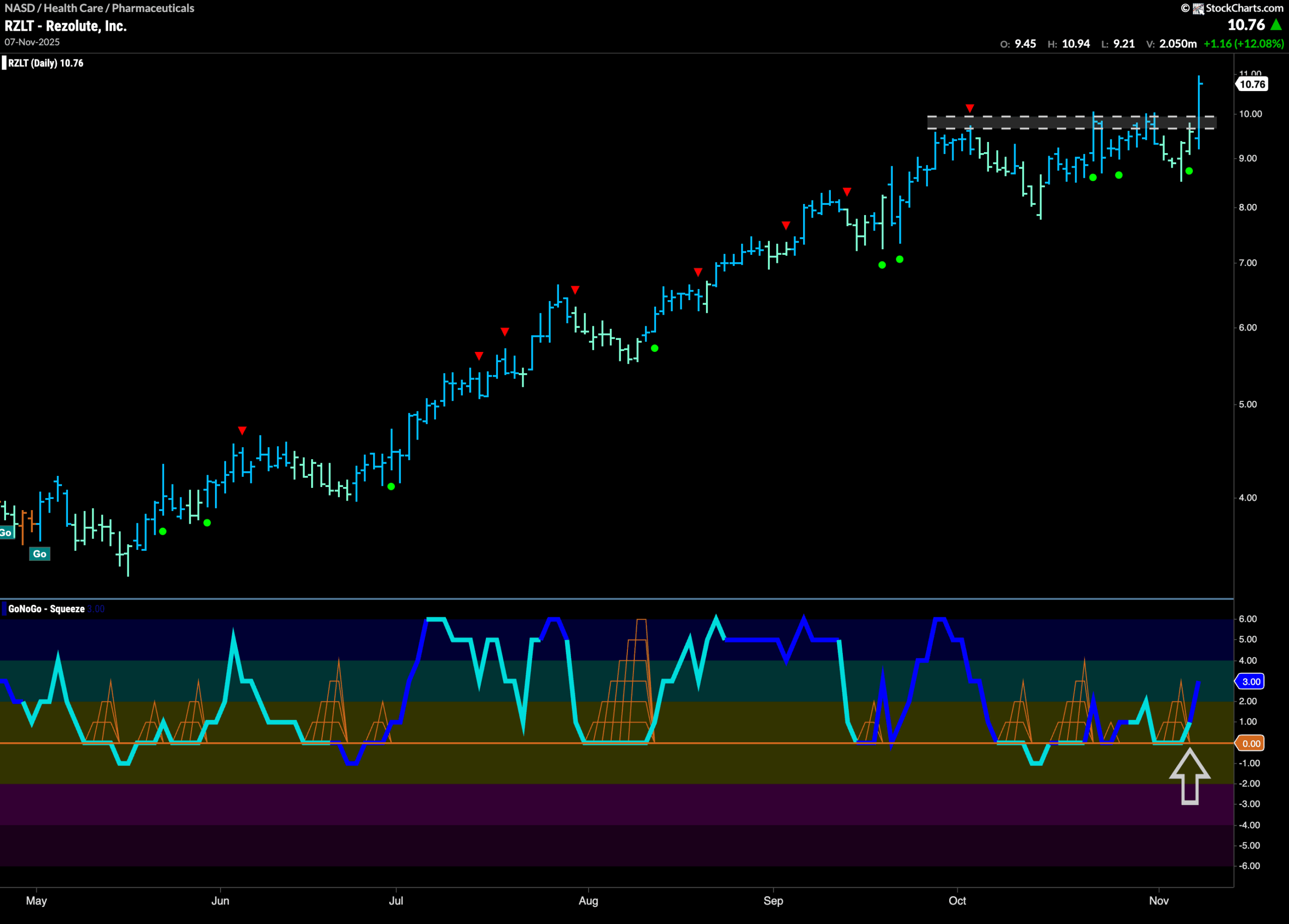Click the 07-Nov-2025 date text
The height and width of the screenshot is (924, 1289).
click(32, 42)
